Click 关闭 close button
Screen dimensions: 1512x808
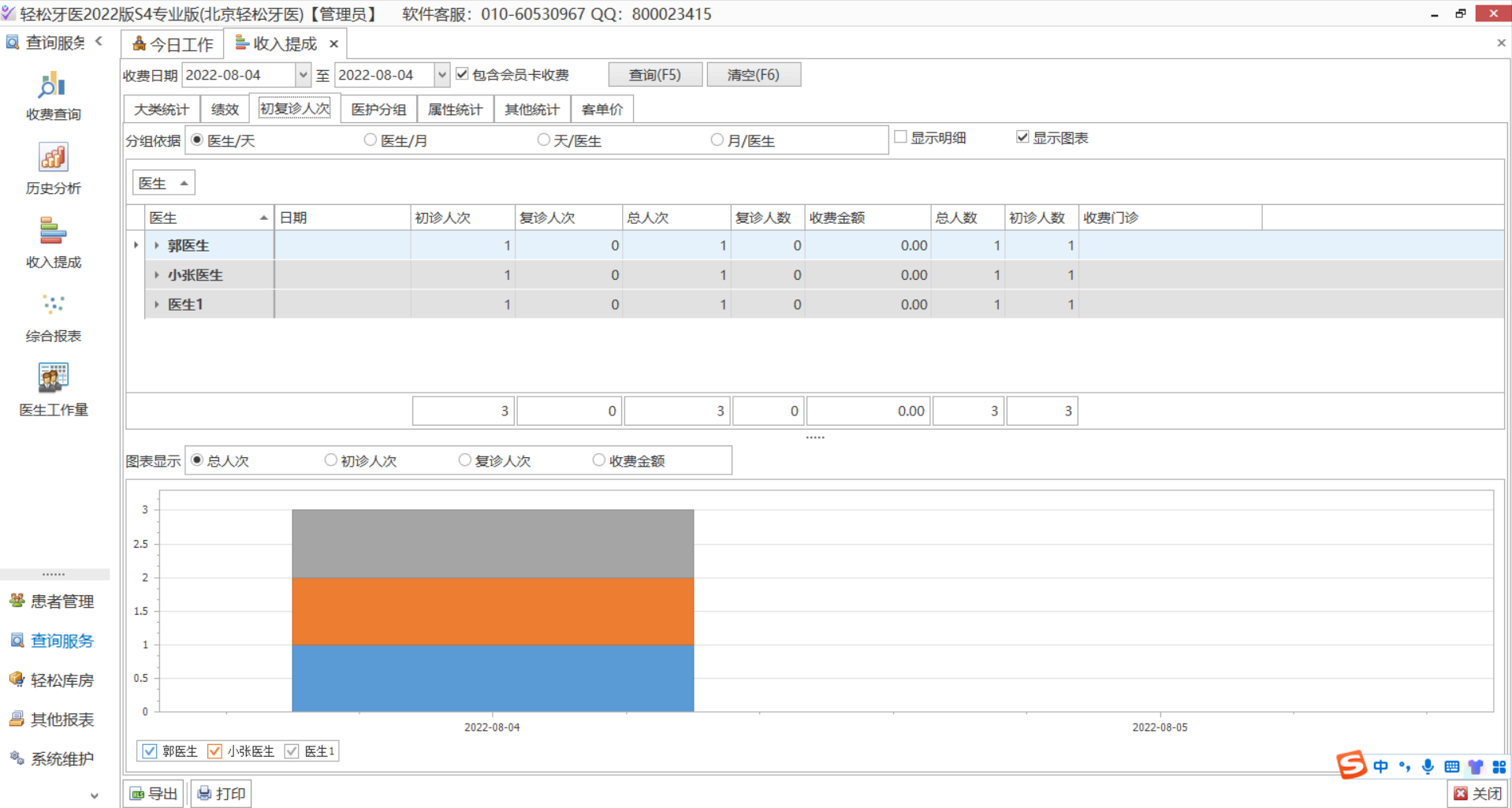pos(1478,794)
